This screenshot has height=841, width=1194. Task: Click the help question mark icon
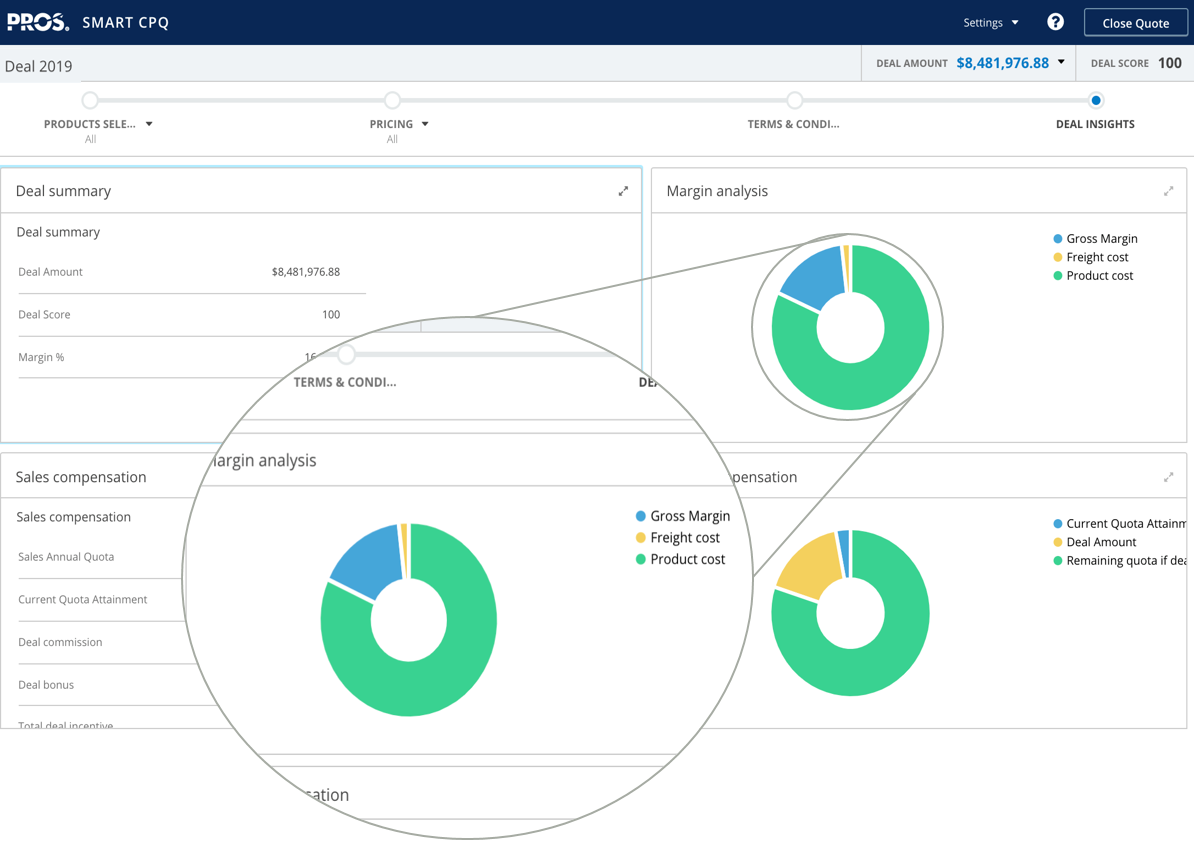coord(1055,22)
